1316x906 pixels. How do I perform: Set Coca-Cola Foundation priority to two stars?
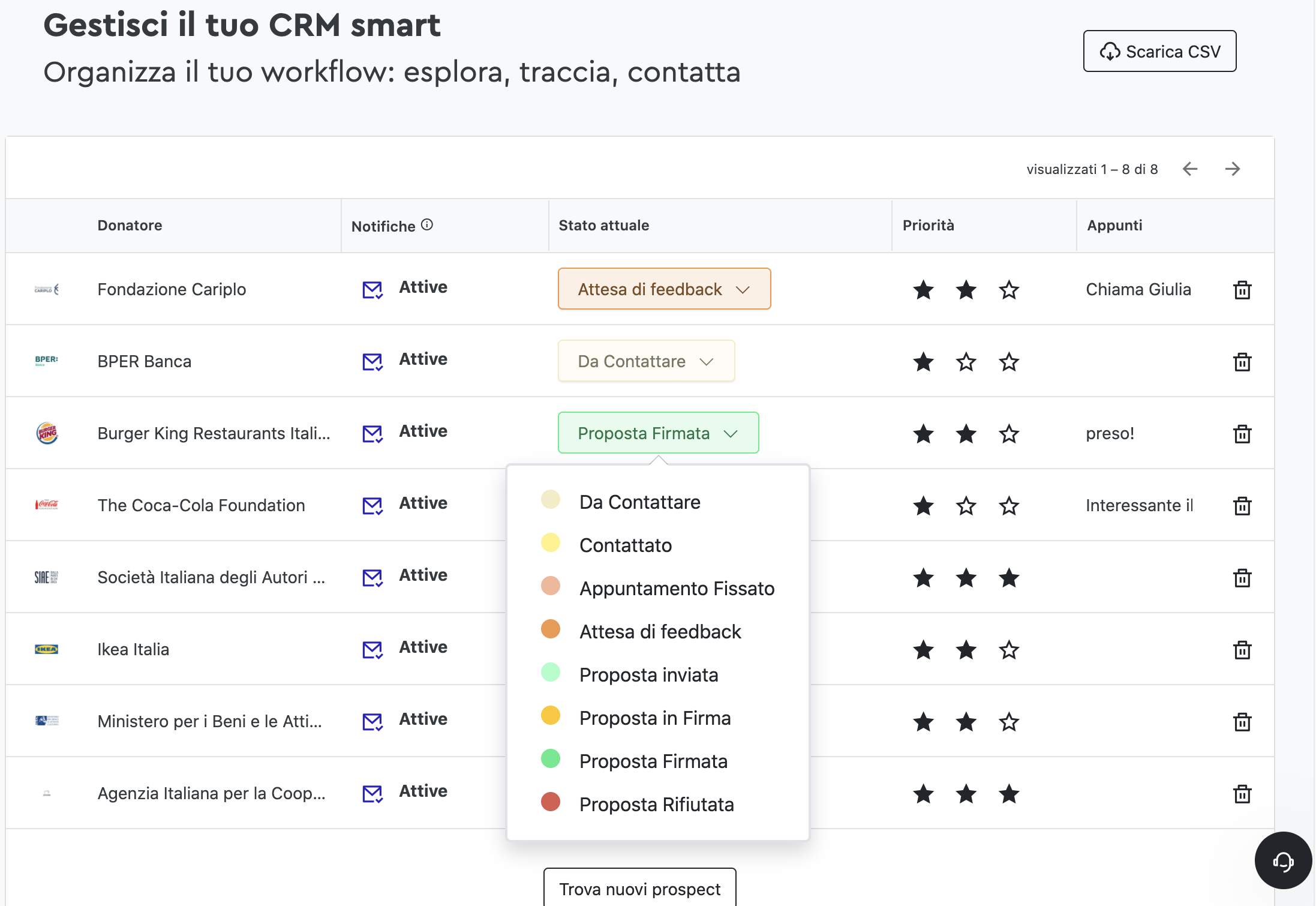point(966,506)
